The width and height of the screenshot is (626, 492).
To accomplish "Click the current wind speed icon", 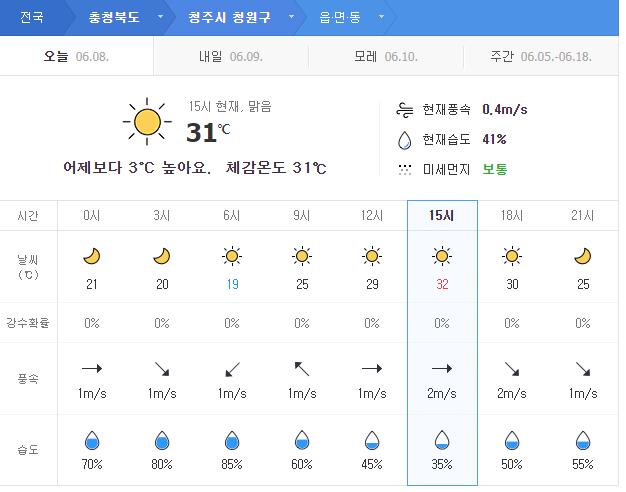I will 404,108.
